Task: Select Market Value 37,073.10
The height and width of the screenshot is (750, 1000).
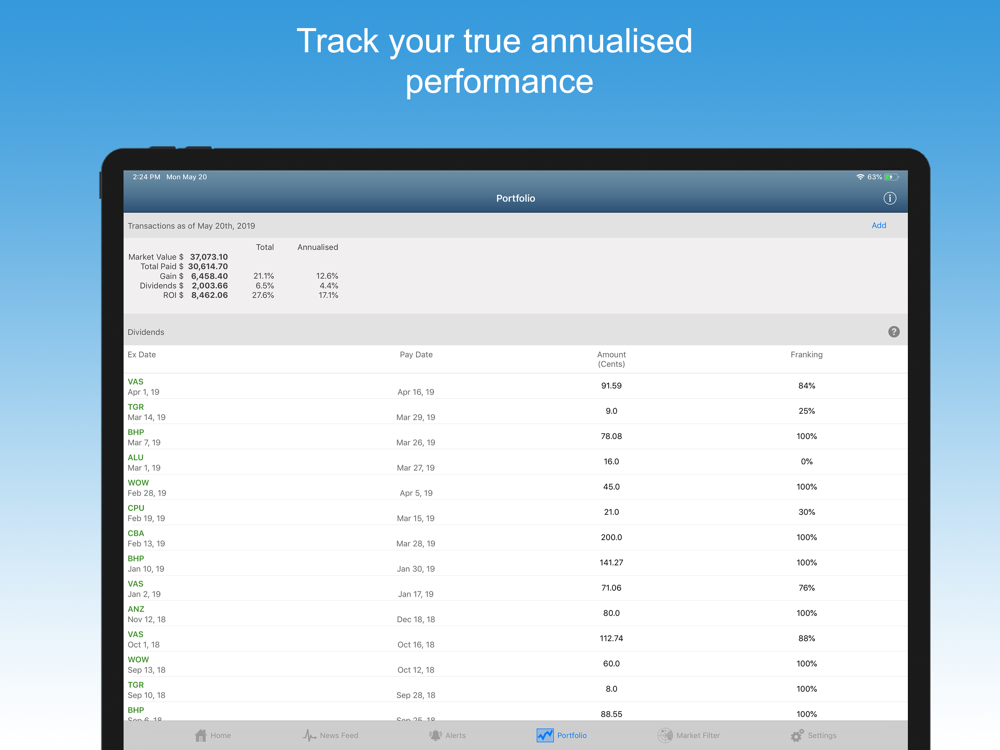Action: tap(209, 257)
